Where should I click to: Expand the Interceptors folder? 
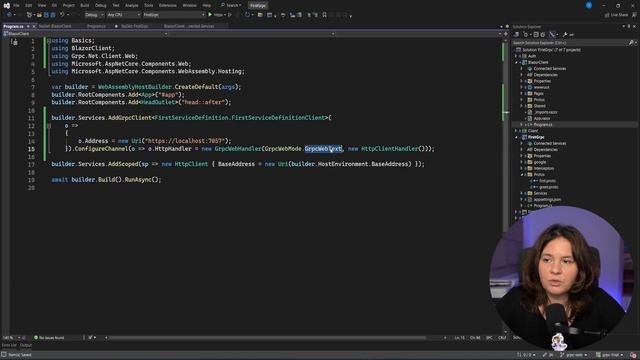click(522, 168)
